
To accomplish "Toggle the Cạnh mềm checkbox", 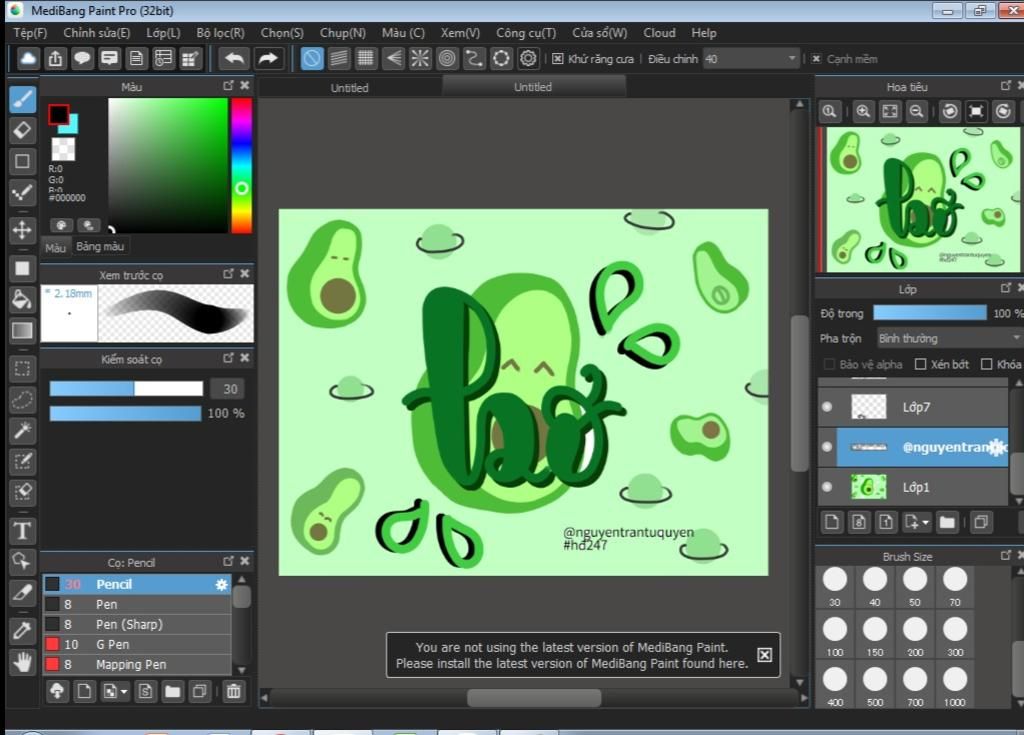I will tap(816, 59).
